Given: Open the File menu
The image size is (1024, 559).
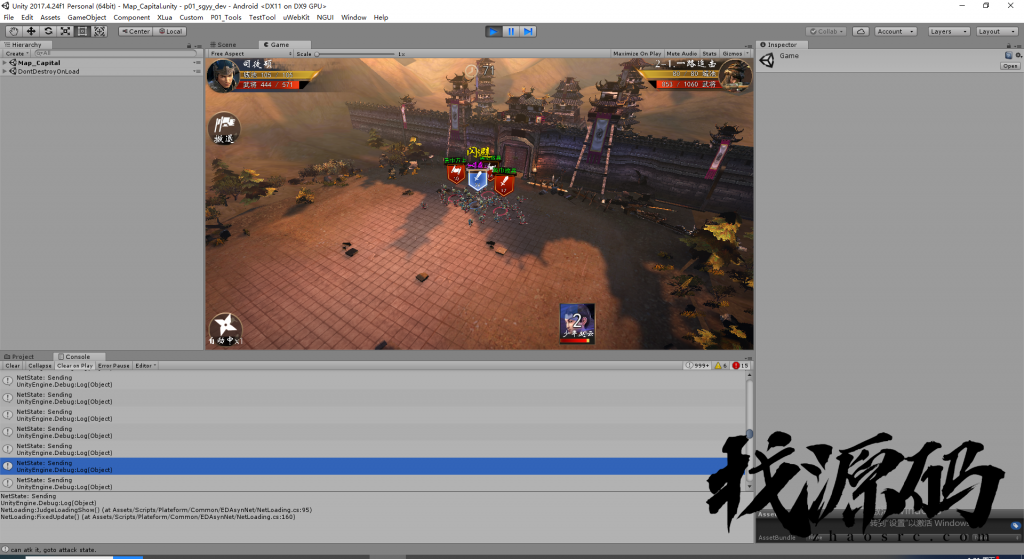Looking at the screenshot, I should click(8, 18).
